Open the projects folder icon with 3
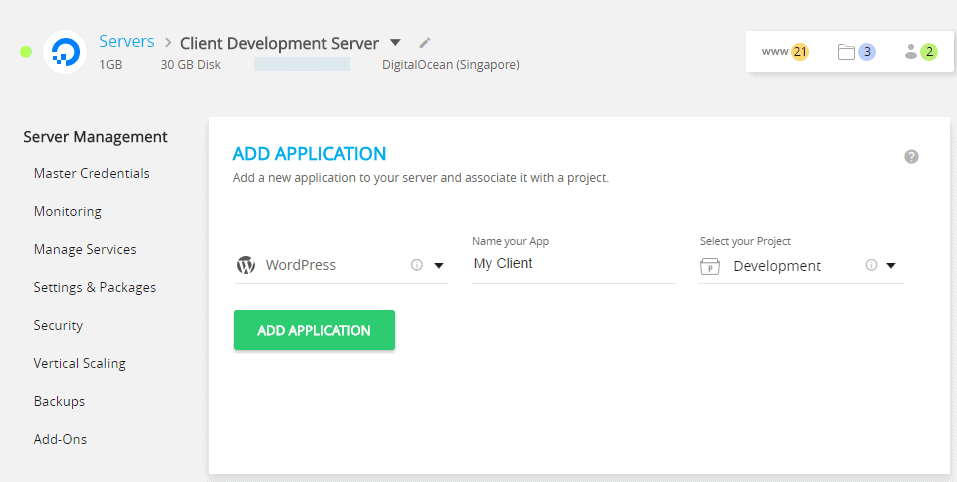Screen dimensions: 957x482 pyautogui.click(x=856, y=52)
